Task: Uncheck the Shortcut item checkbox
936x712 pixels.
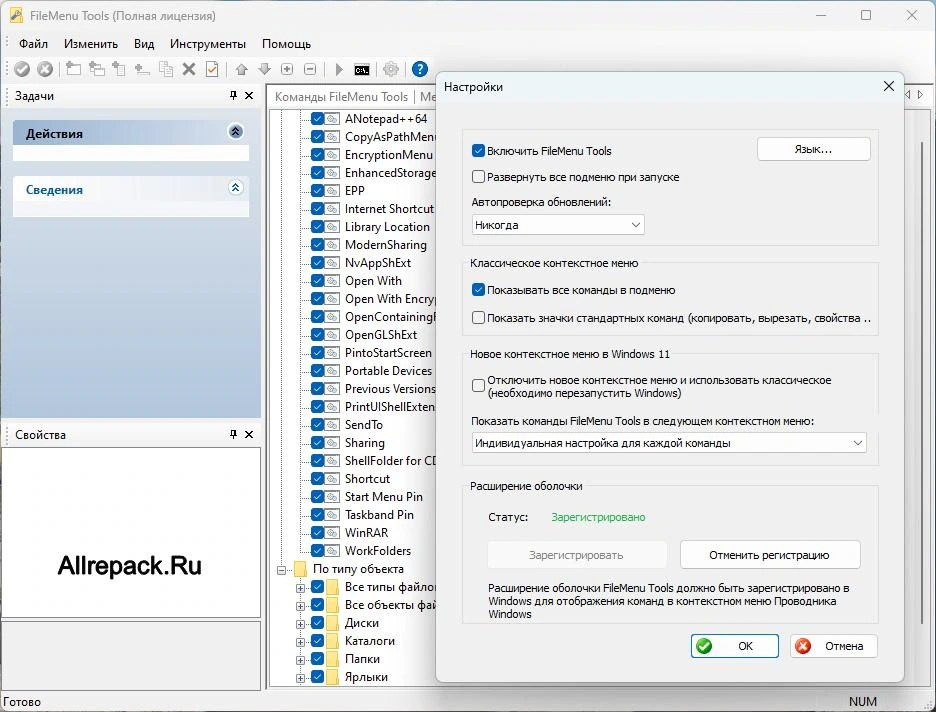Action: click(x=318, y=479)
